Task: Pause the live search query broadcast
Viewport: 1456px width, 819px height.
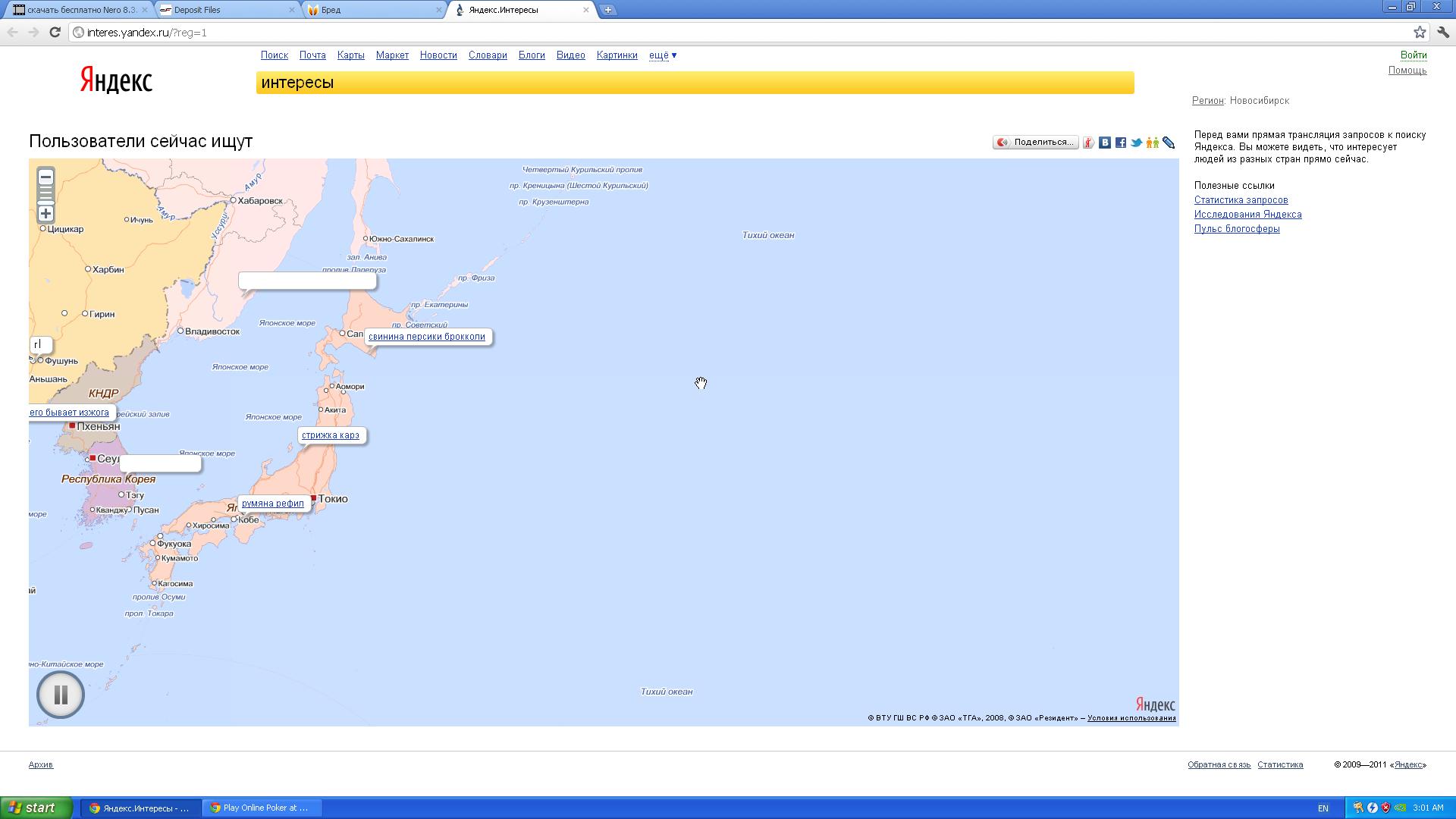Action: (x=61, y=695)
